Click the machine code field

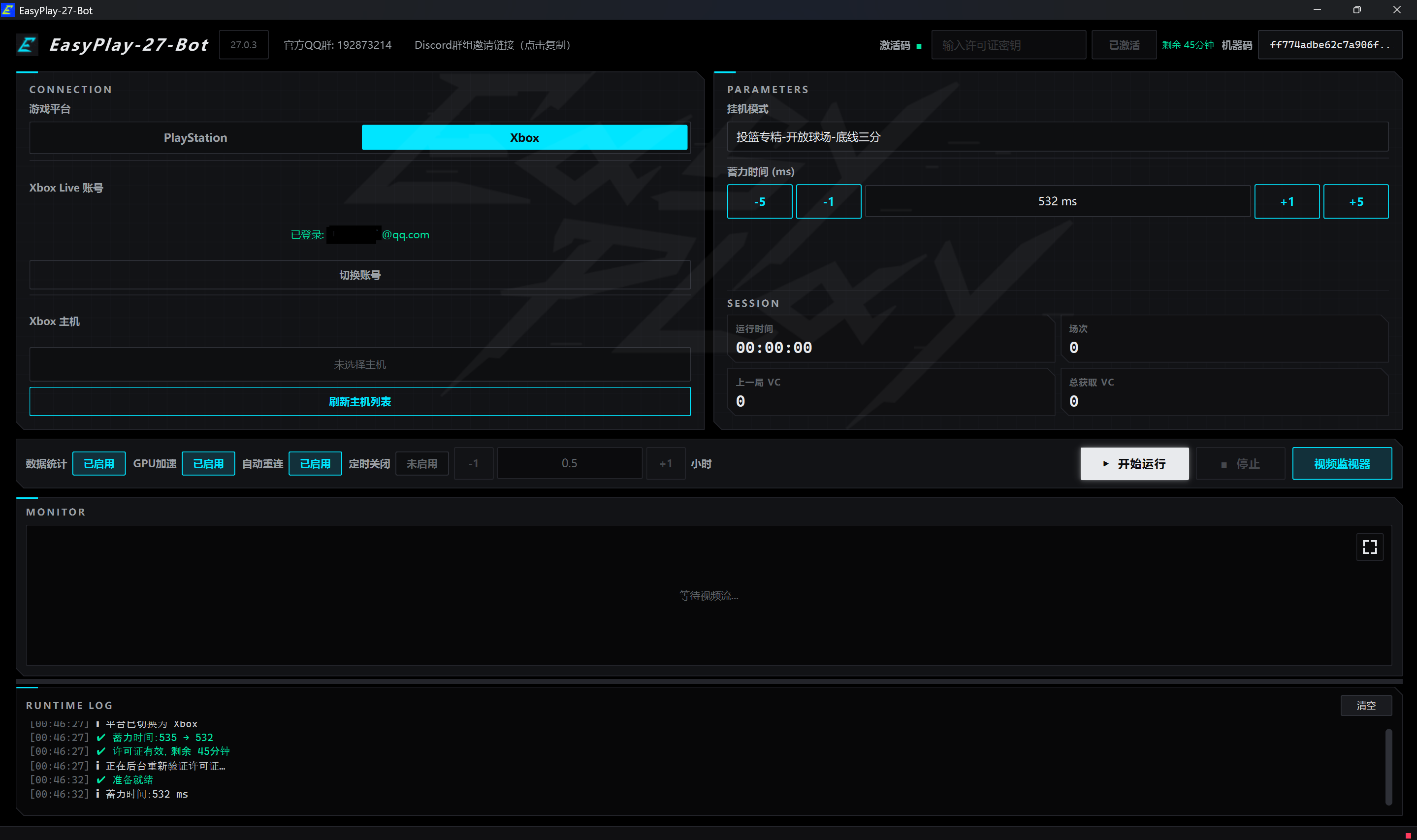coord(1329,45)
